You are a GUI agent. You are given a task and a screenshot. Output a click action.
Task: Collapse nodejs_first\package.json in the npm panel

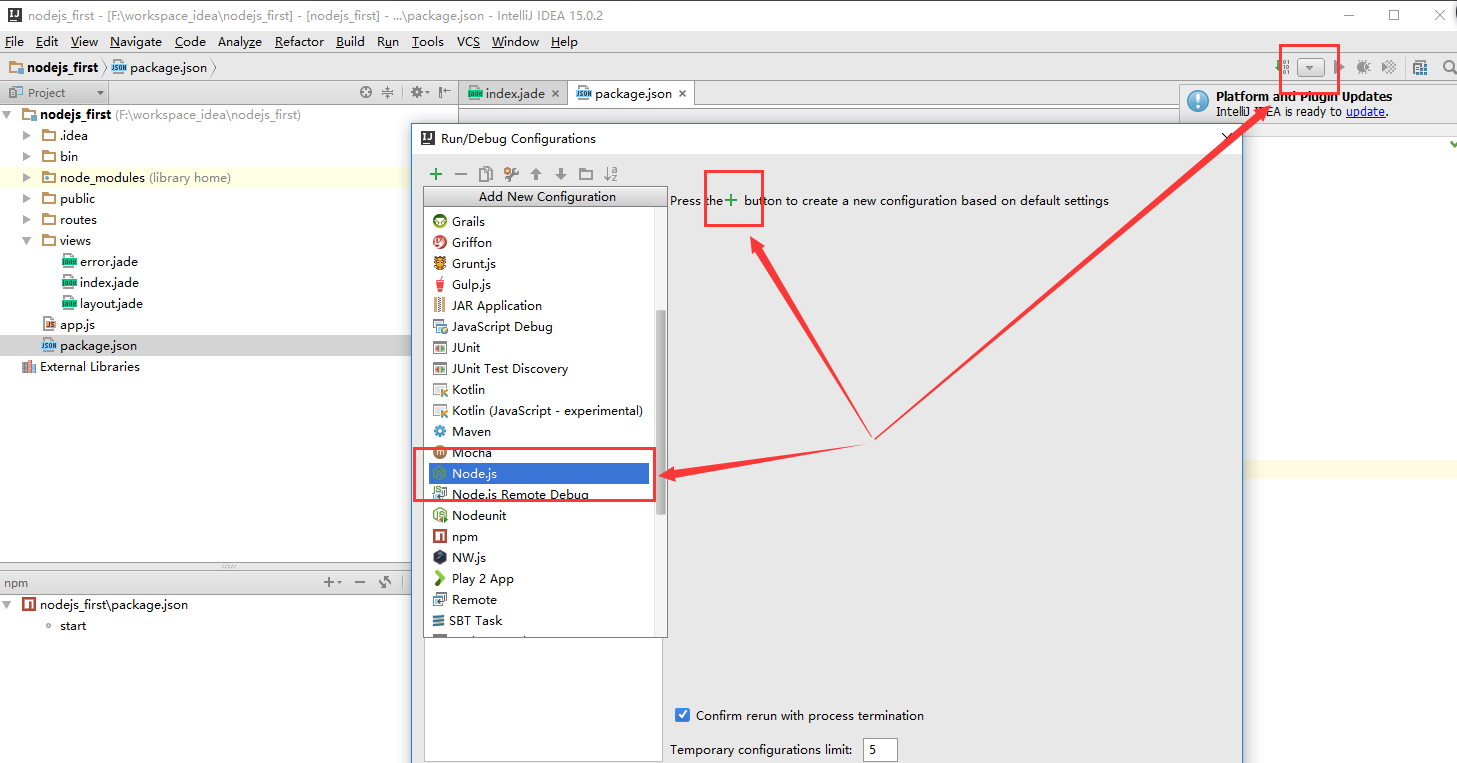(x=8, y=604)
